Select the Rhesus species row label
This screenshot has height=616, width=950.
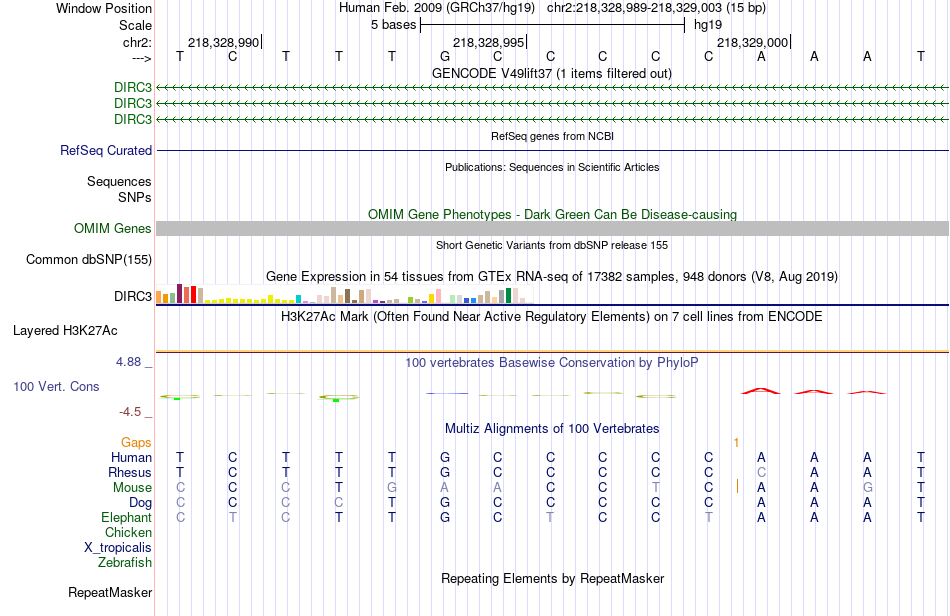click(130, 472)
